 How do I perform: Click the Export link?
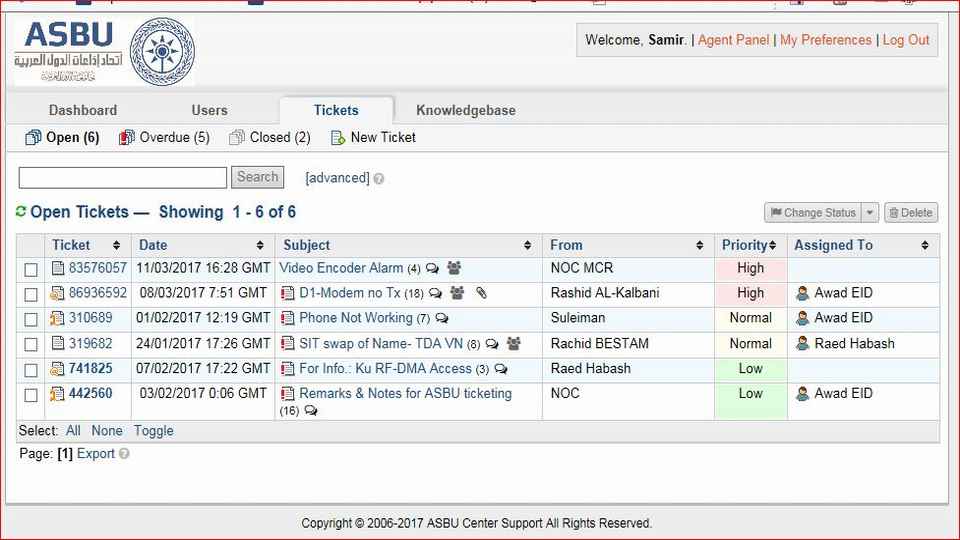pos(96,454)
